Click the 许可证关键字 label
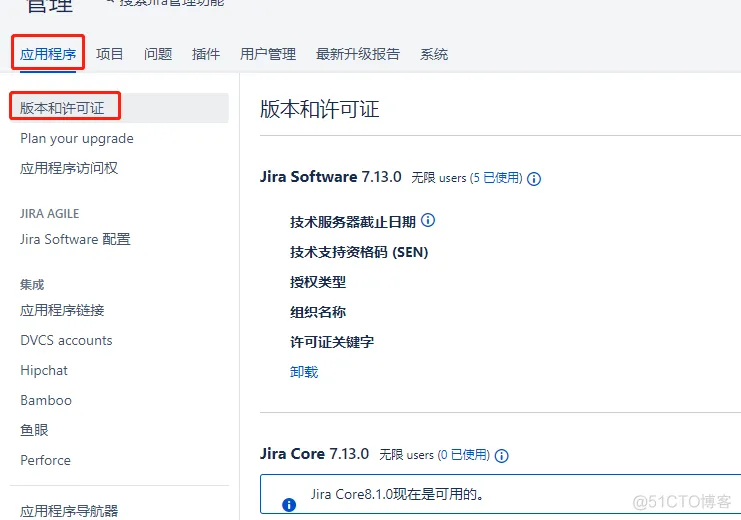 tap(332, 342)
